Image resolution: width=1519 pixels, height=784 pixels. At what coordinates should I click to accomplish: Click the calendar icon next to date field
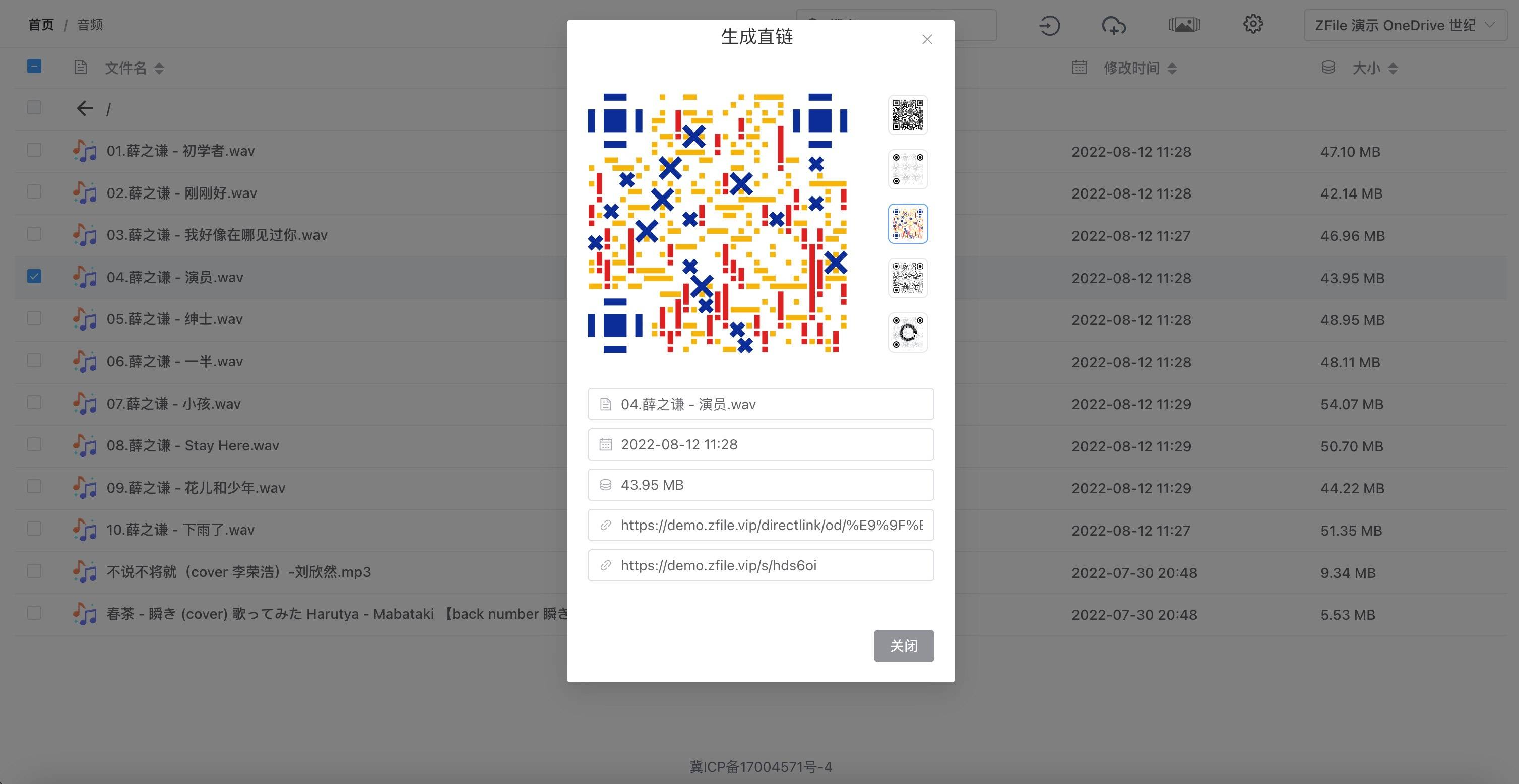tap(605, 444)
